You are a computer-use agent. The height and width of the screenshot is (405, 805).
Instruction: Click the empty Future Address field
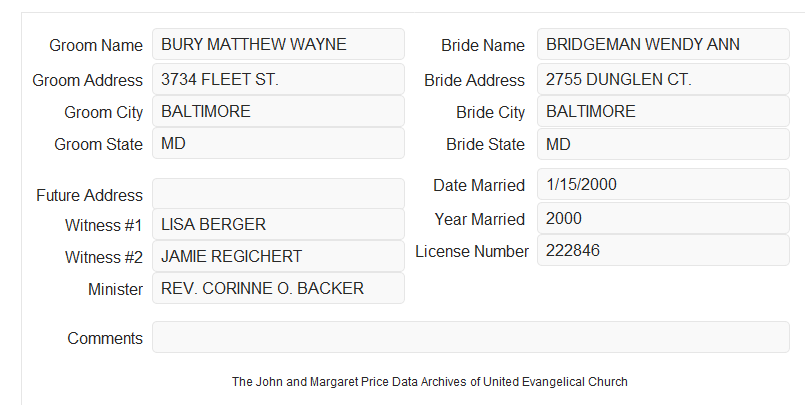(278, 194)
